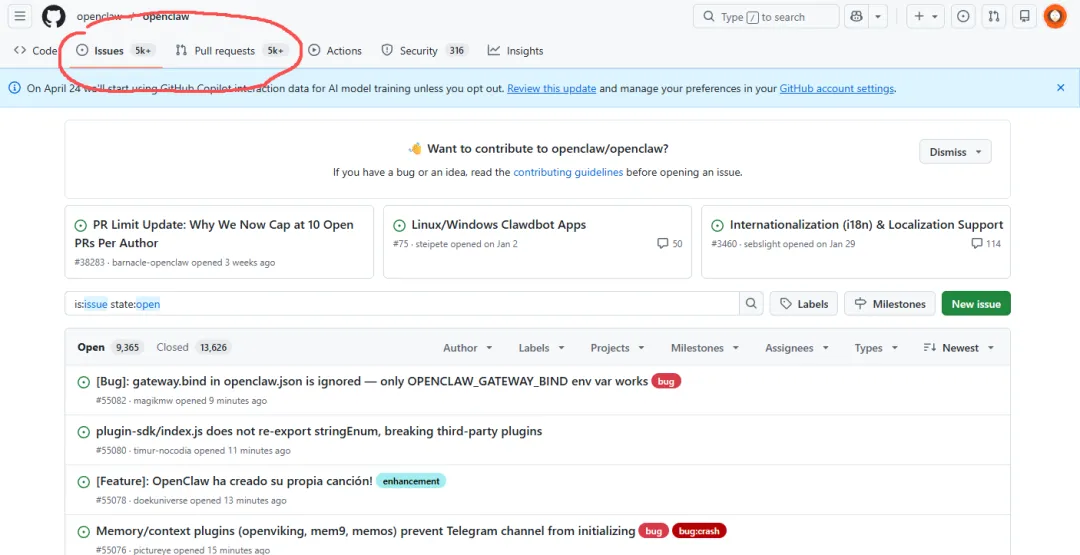Expand the Author filter dropdown
Image resolution: width=1080 pixels, height=555 pixels.
468,348
